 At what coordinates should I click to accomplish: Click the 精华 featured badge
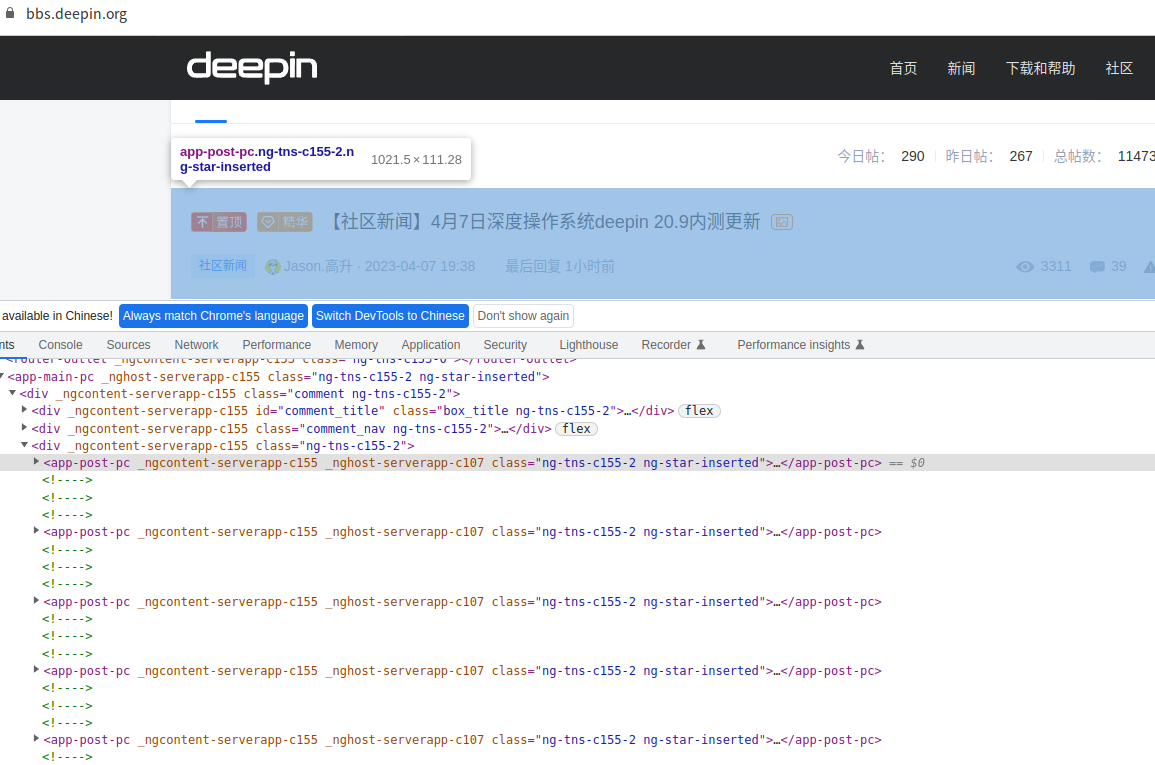tap(285, 222)
